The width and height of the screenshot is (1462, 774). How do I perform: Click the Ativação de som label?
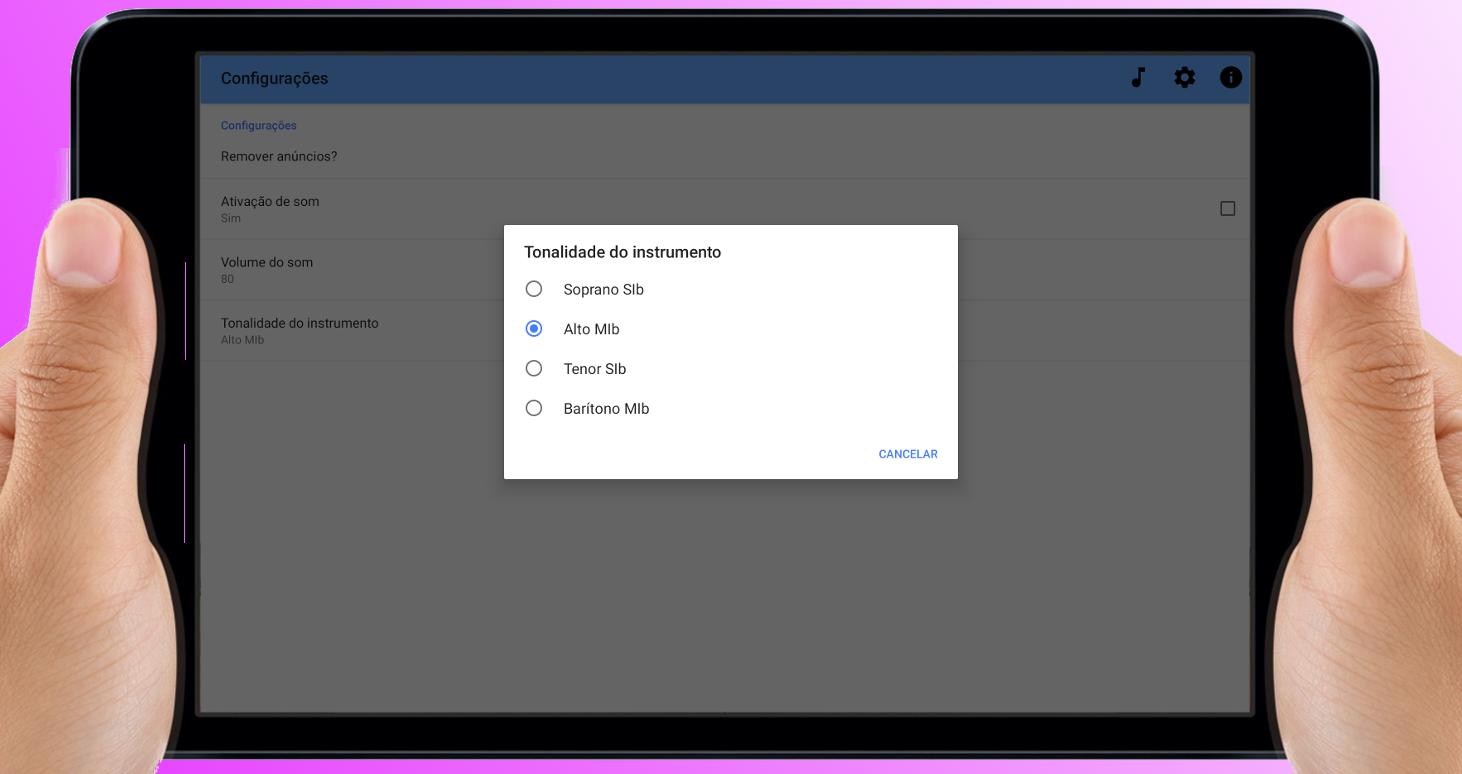[x=270, y=201]
